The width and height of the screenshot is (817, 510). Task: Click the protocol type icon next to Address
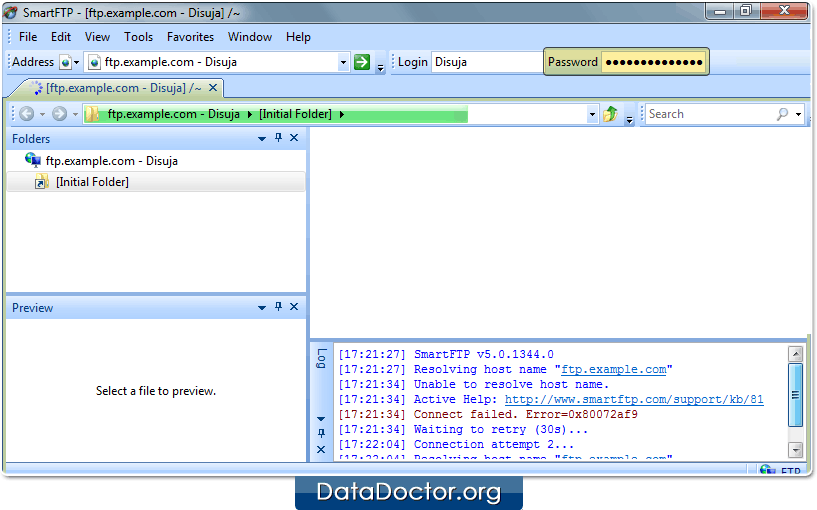point(66,63)
